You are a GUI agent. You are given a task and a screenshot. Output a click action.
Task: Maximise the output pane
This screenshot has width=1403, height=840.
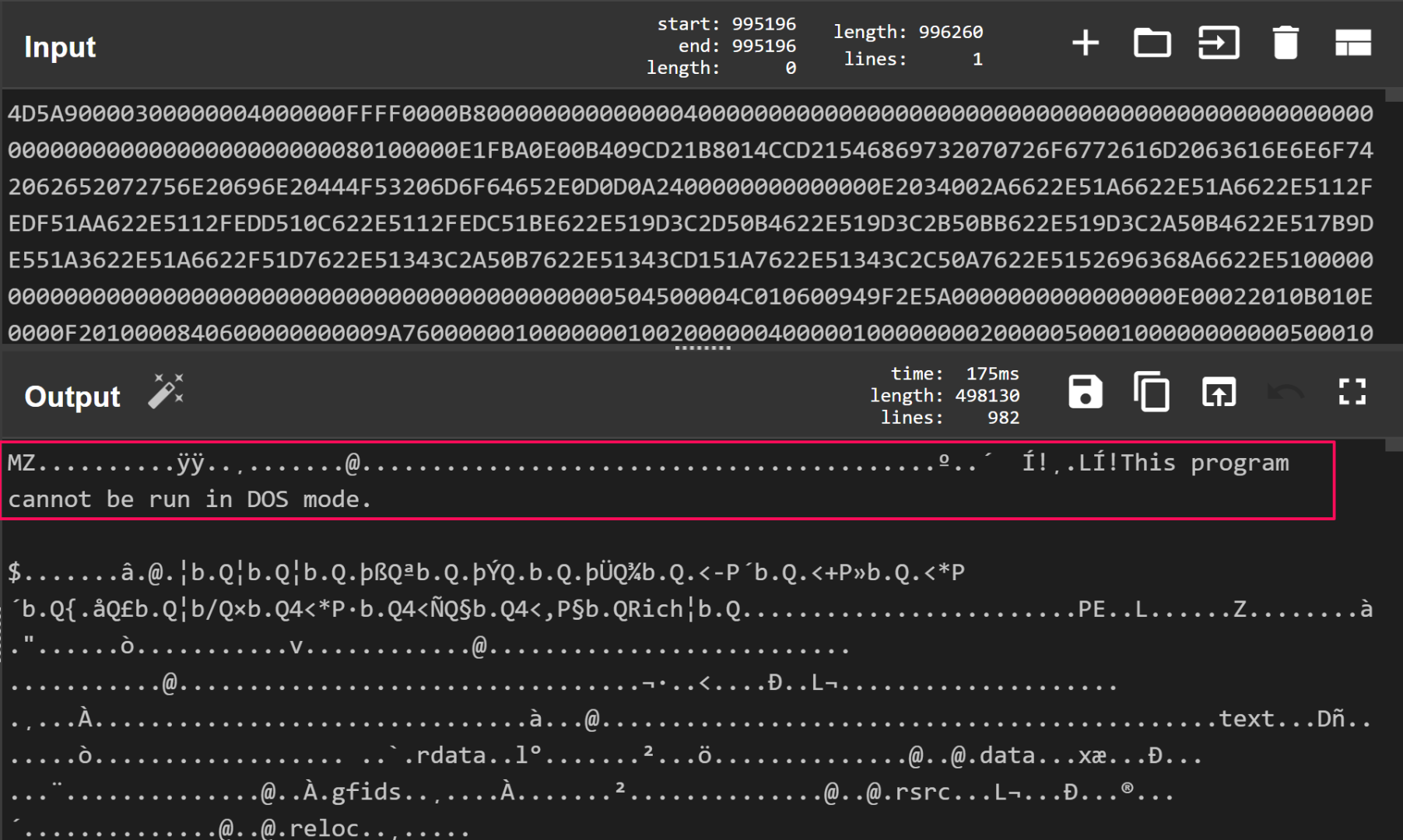pos(1352,392)
